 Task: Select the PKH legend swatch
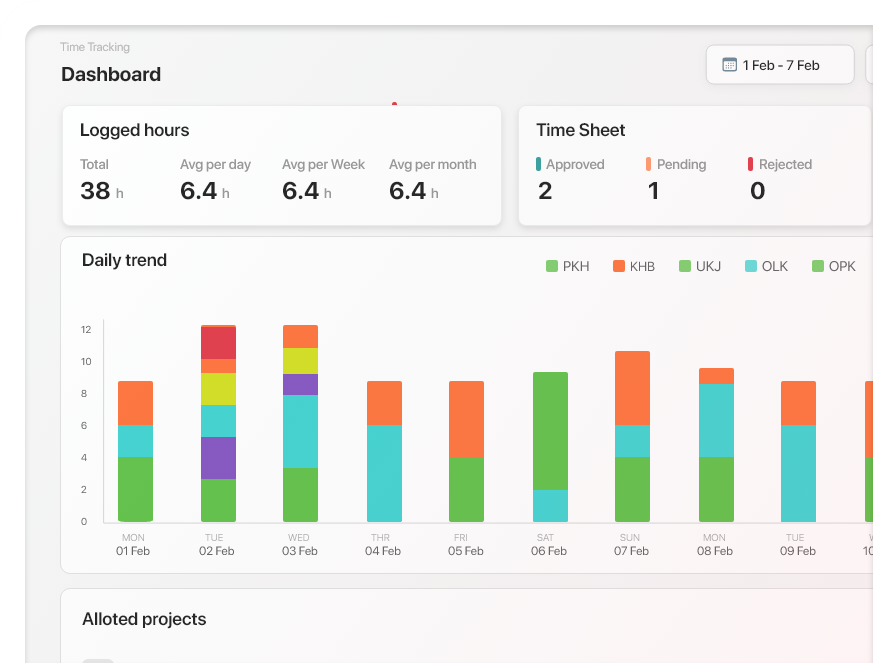point(552,266)
